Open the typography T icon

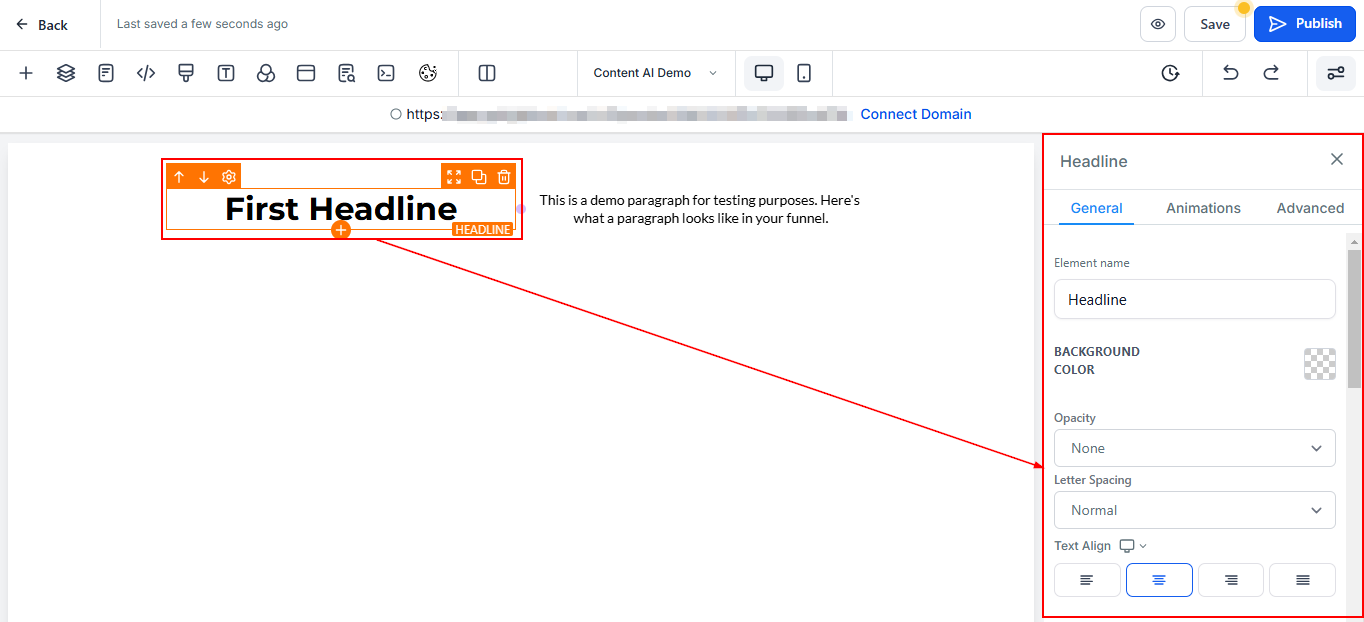click(226, 73)
